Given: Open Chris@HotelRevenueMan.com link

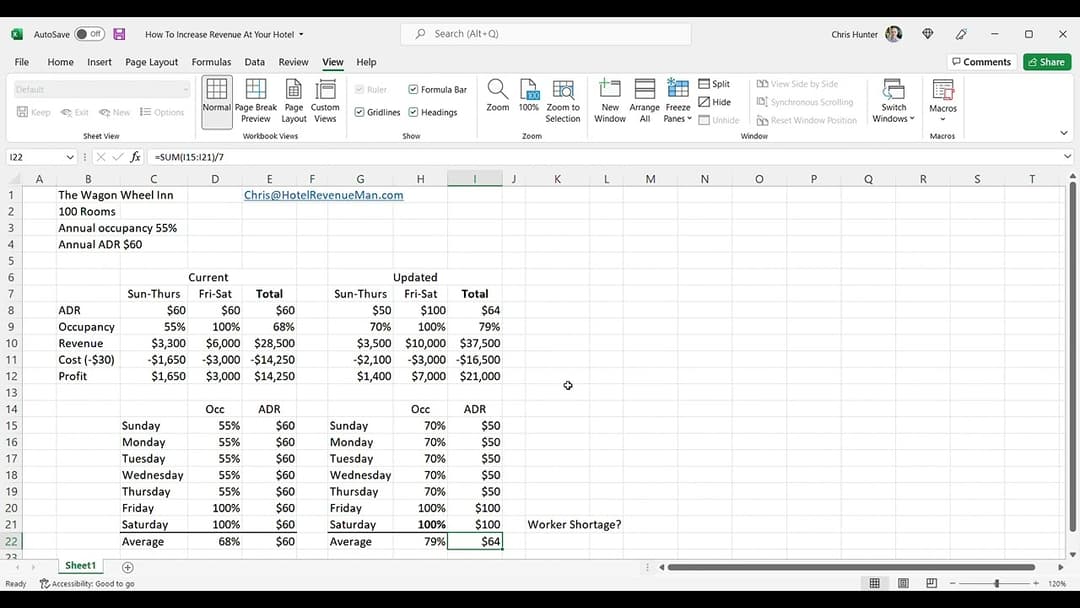Looking at the screenshot, I should [324, 195].
